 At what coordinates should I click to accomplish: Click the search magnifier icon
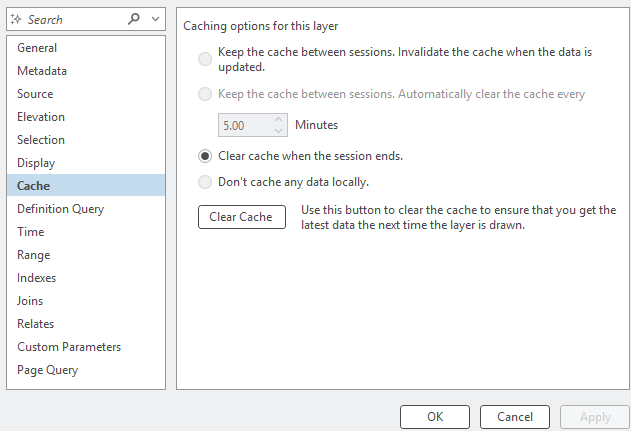click(x=134, y=19)
